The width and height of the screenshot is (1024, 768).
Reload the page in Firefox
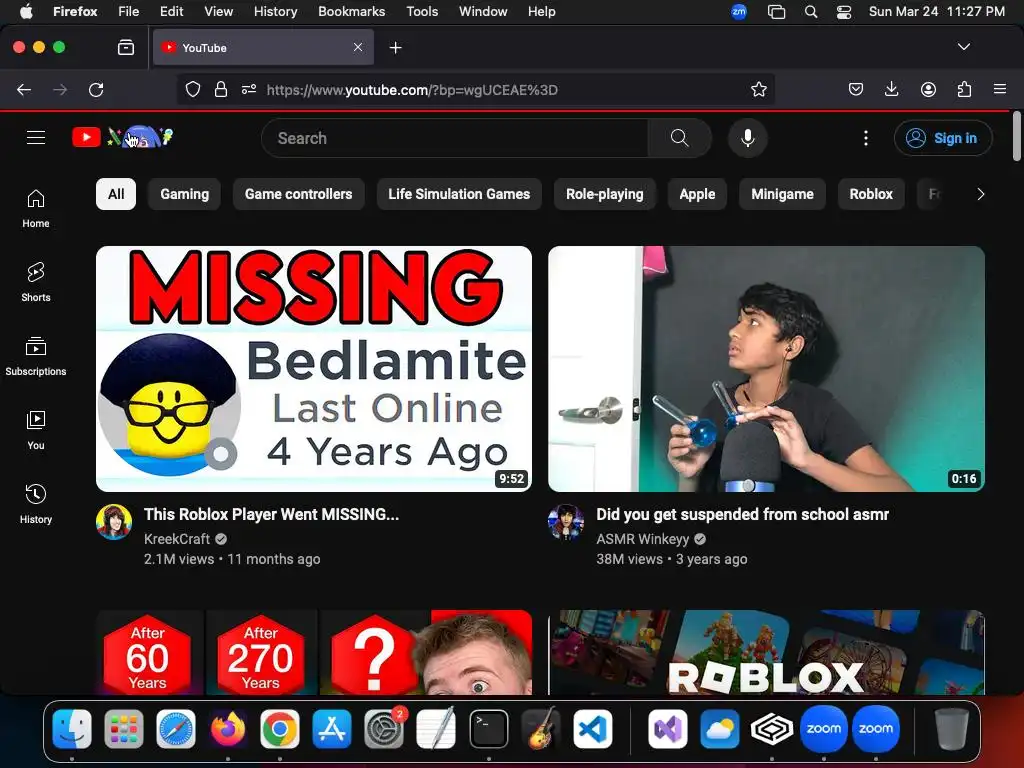[x=96, y=89]
